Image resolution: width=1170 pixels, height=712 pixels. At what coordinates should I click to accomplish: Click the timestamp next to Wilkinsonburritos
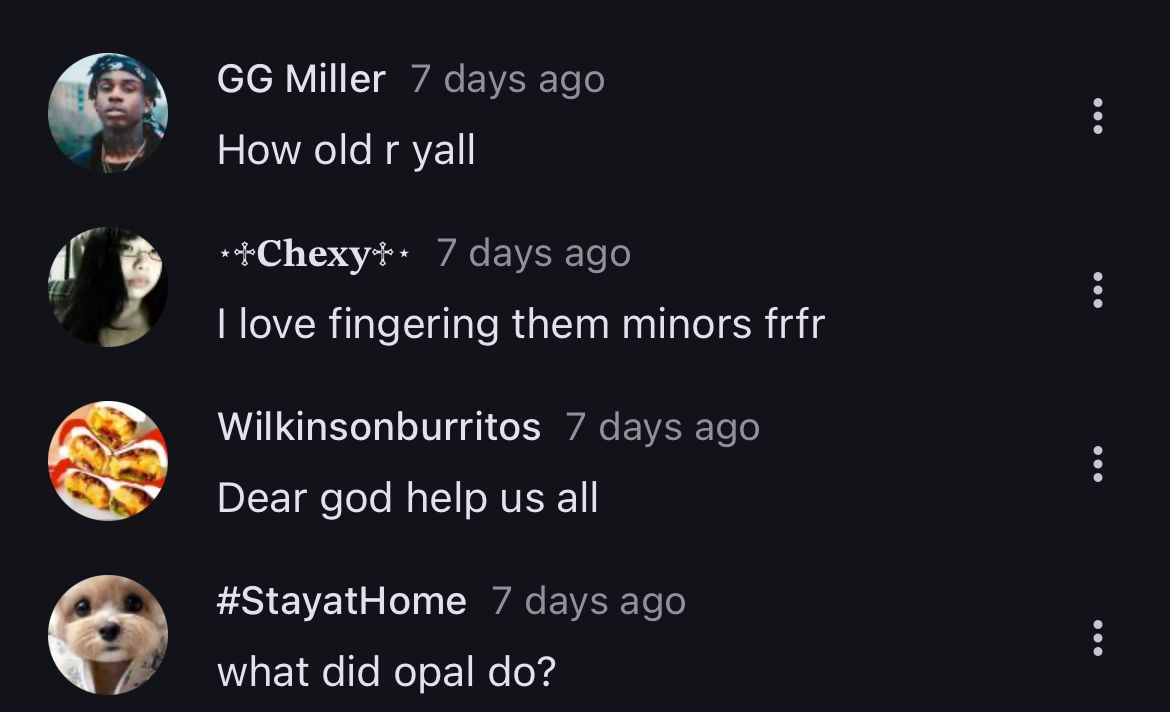[x=662, y=427]
